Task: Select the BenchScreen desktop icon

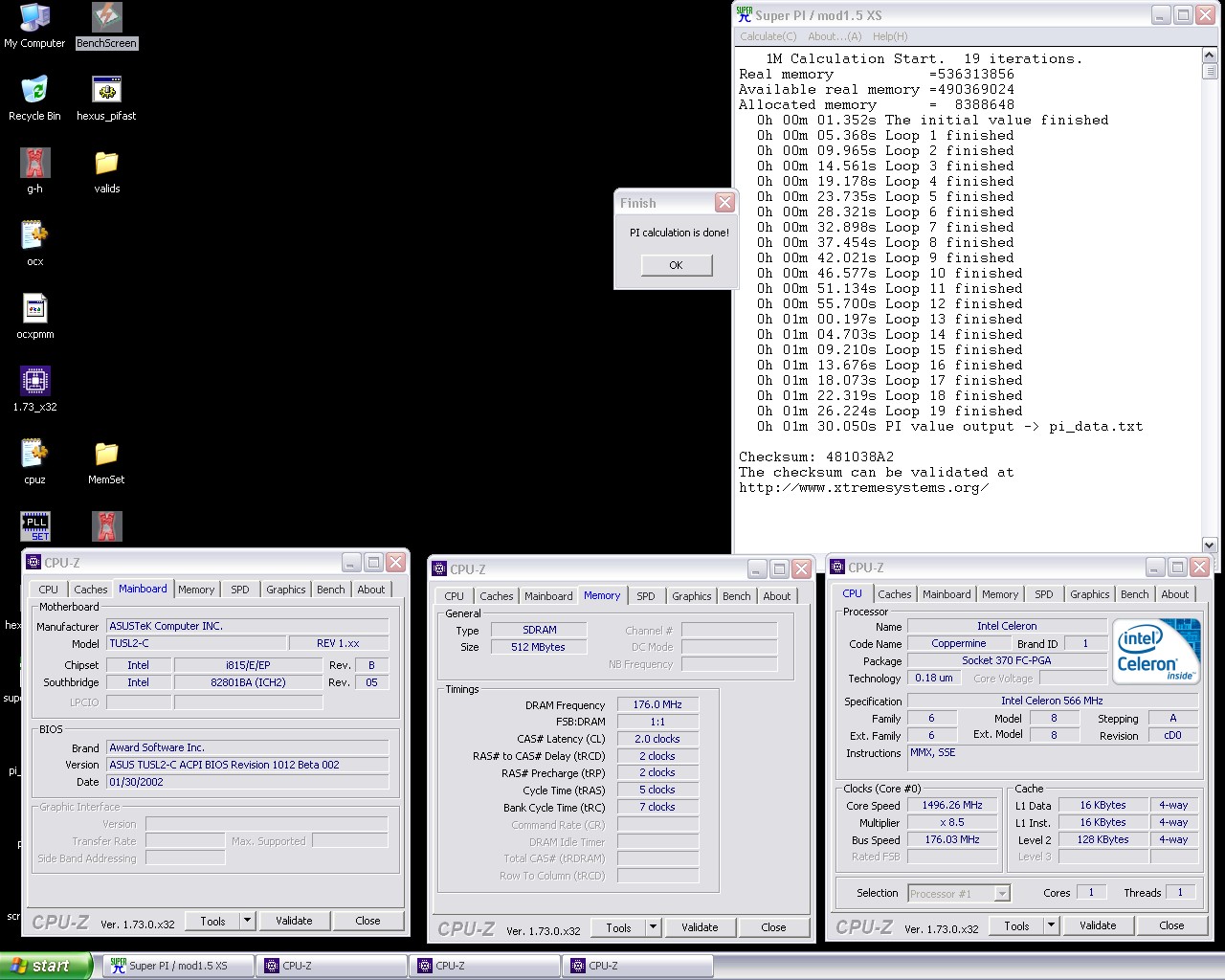Action: point(106,26)
